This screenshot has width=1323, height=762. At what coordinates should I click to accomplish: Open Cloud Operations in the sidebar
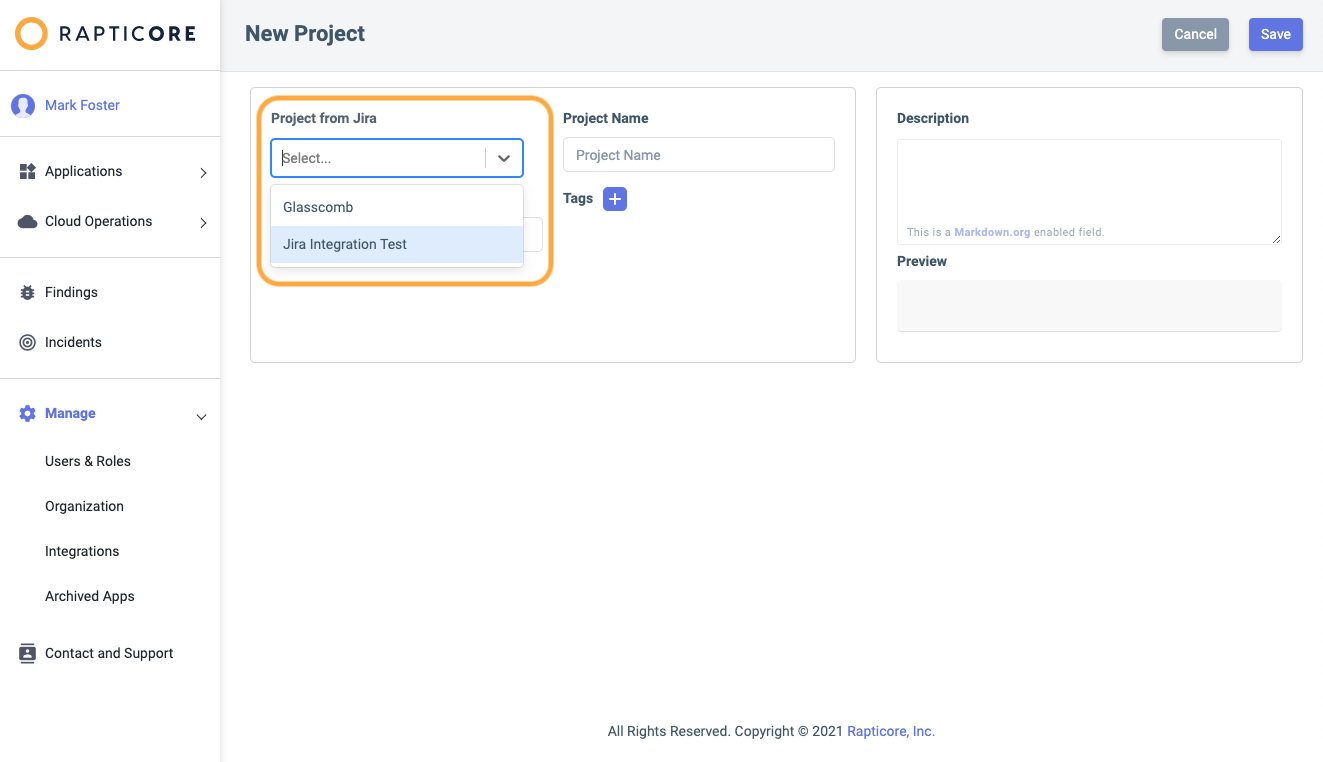click(x=99, y=221)
